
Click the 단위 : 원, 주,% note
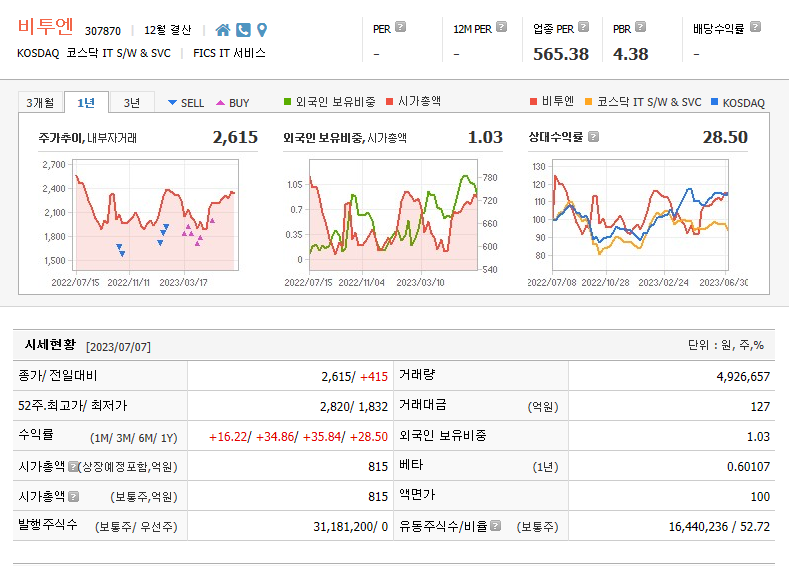point(726,345)
